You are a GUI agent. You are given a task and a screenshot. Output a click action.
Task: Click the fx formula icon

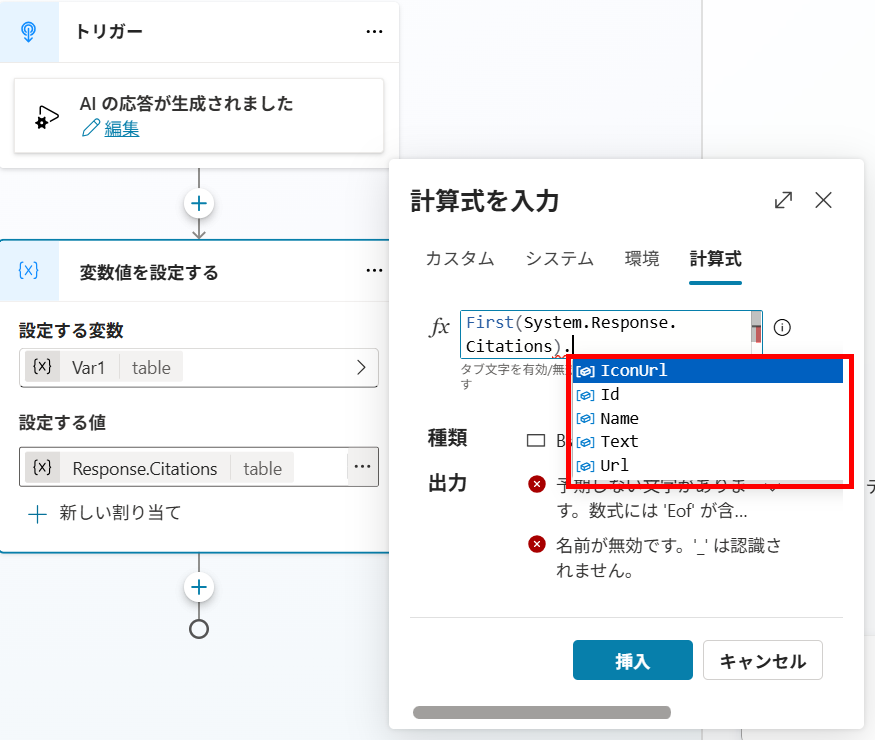[439, 328]
